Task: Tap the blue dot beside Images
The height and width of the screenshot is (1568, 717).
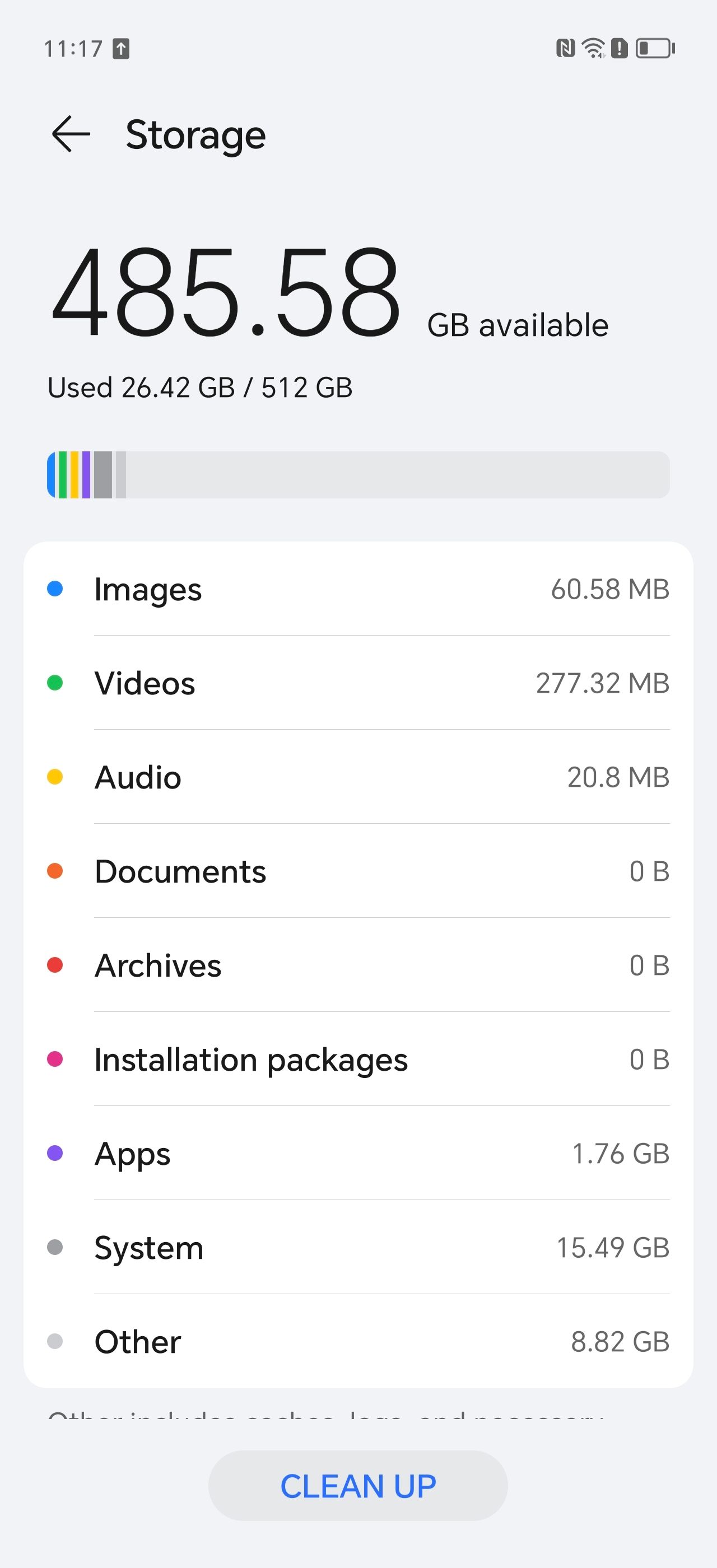Action: coord(55,589)
